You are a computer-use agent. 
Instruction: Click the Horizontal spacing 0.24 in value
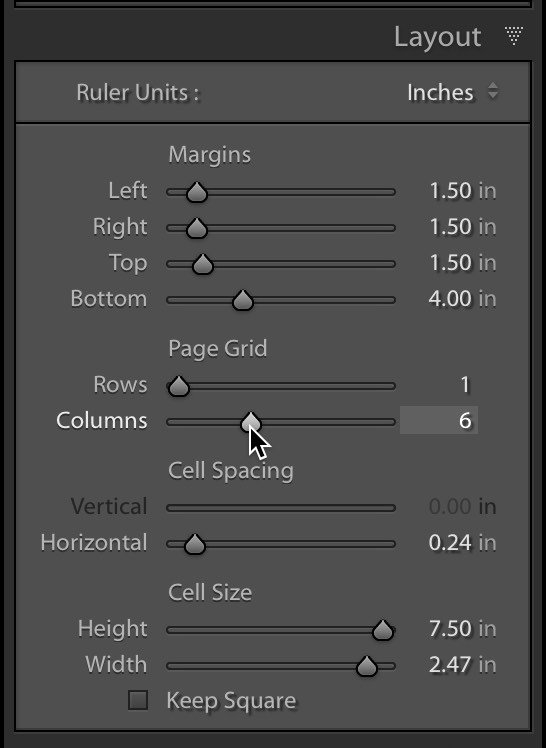pyautogui.click(x=462, y=543)
